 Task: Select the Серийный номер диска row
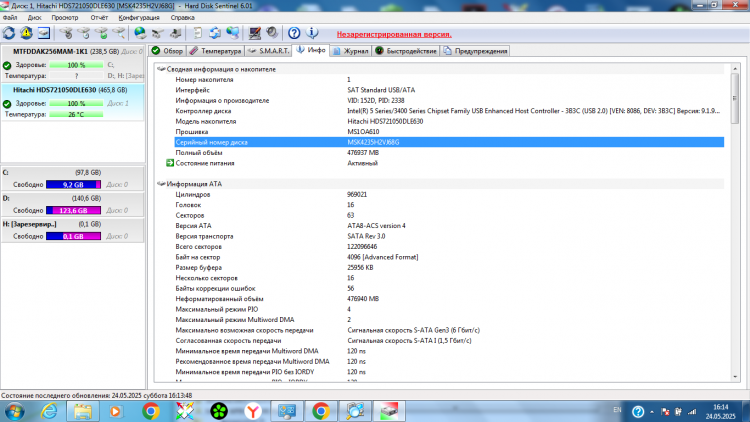tap(449, 142)
